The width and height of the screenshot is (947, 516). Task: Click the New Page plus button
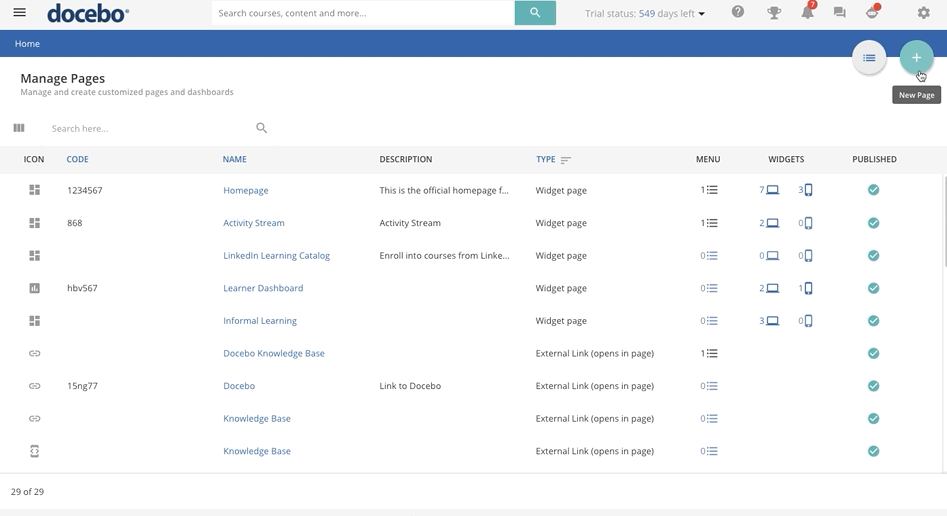(916, 58)
